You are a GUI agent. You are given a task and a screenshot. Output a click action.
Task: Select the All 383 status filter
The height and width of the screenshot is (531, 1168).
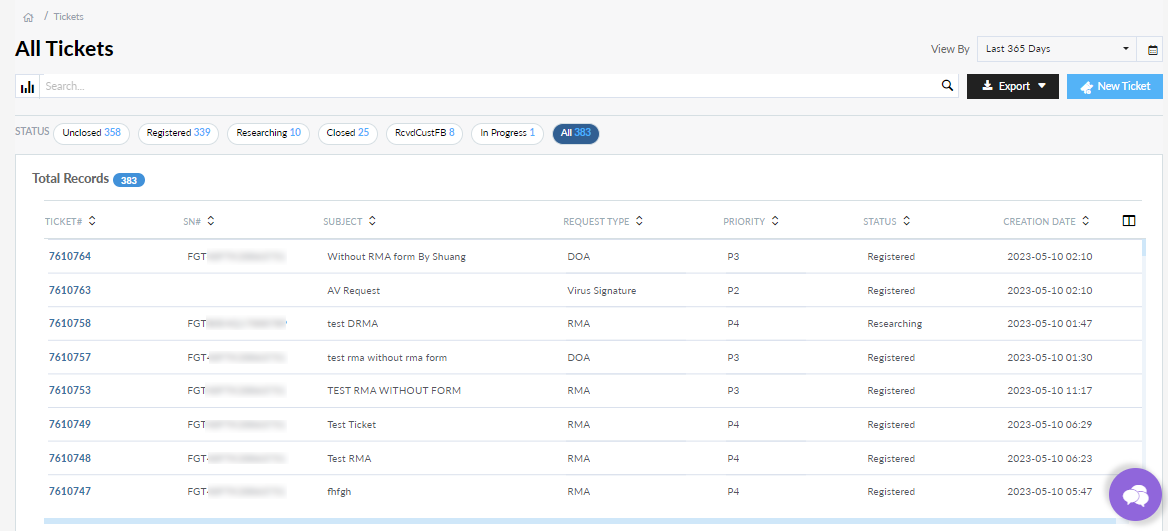click(x=576, y=133)
